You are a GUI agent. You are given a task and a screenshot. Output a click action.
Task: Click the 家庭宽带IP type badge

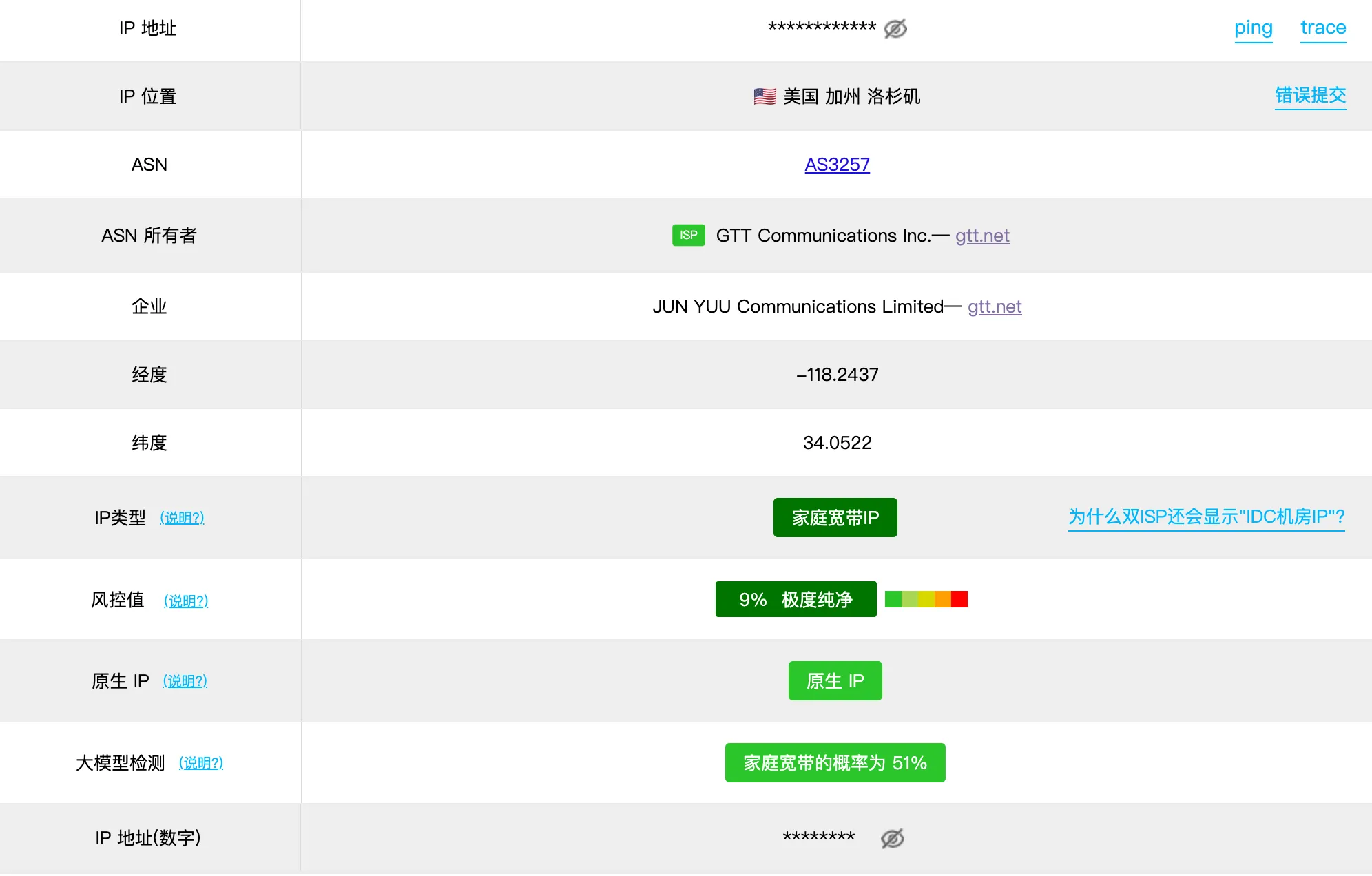[x=835, y=518]
